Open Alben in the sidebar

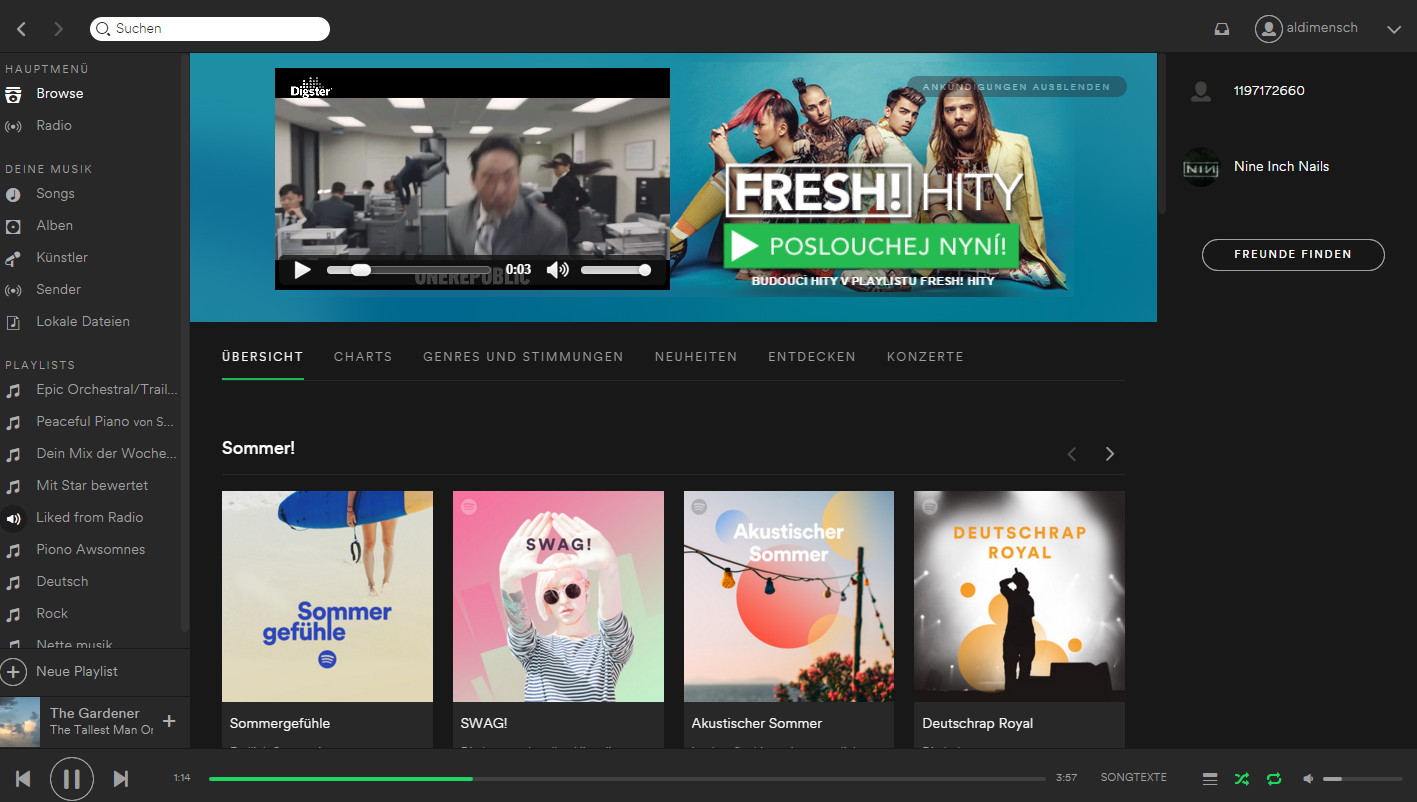point(54,226)
